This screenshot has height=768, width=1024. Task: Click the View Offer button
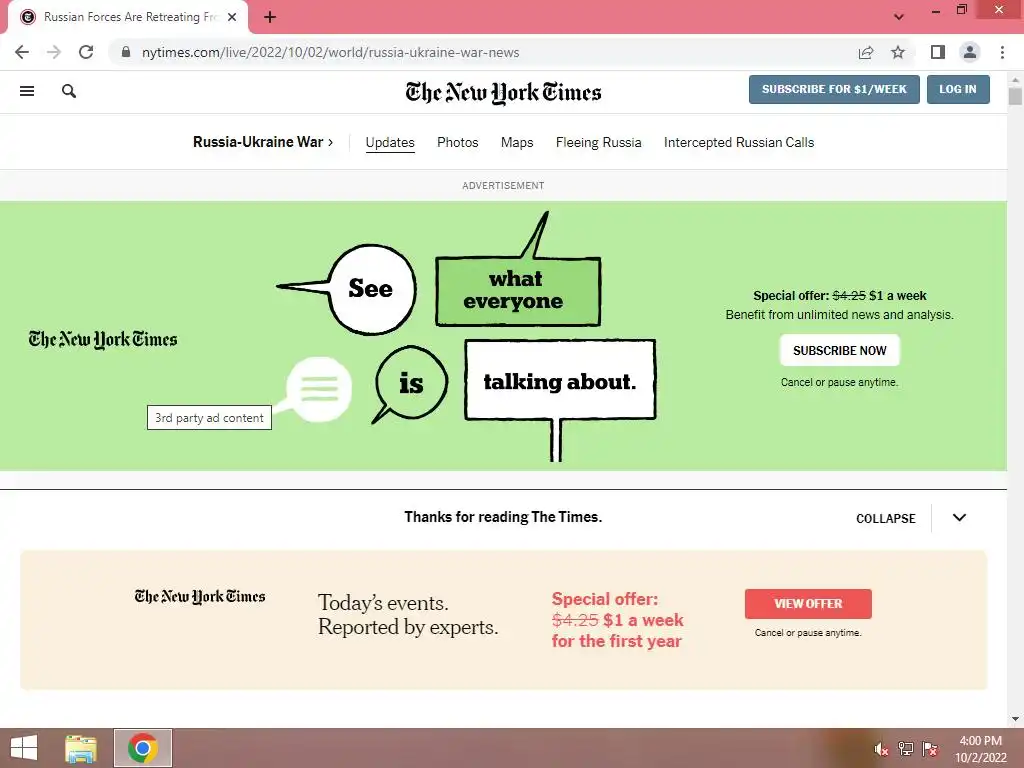click(808, 604)
